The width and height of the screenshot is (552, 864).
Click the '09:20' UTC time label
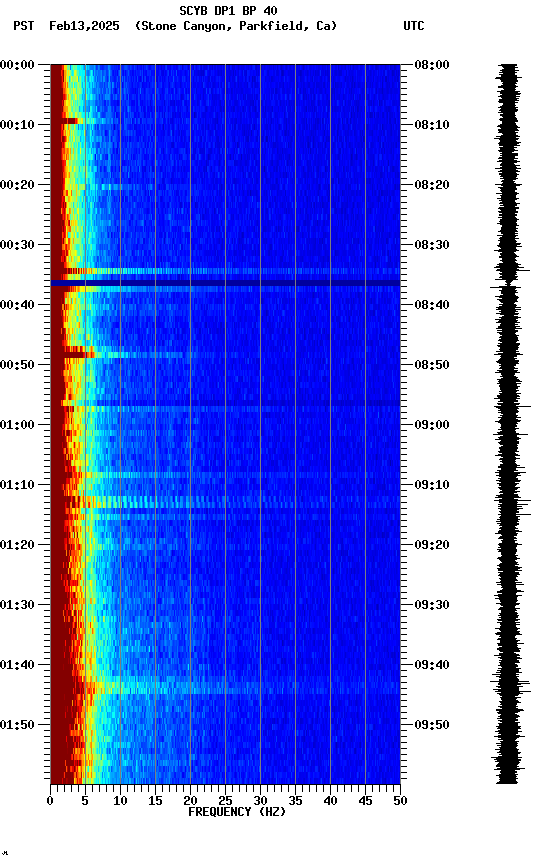tap(432, 546)
